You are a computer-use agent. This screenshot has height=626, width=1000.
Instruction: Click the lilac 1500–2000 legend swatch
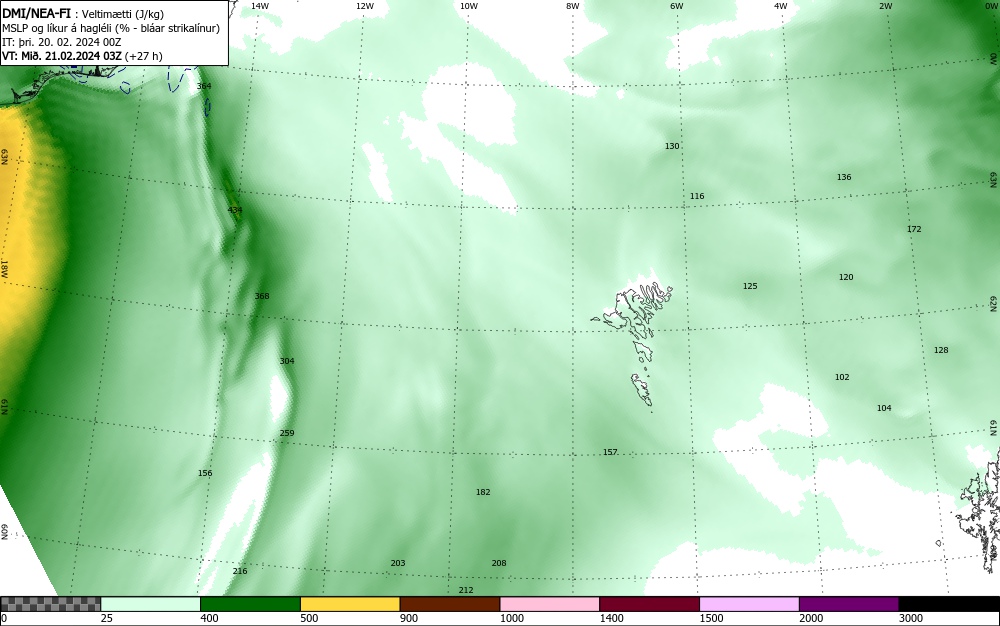749,604
